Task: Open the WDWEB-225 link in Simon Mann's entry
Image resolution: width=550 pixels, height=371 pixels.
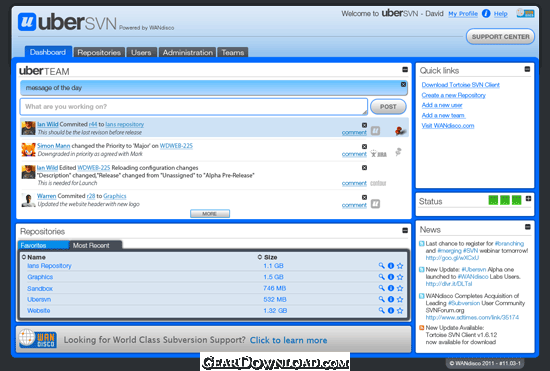Action: (176, 146)
